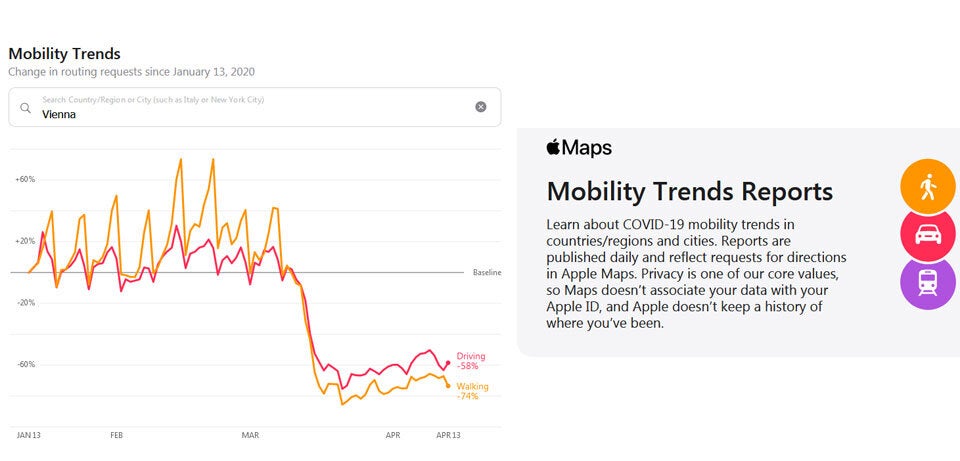Click the Baseline label on chart
The height and width of the screenshot is (461, 960).
[487, 272]
